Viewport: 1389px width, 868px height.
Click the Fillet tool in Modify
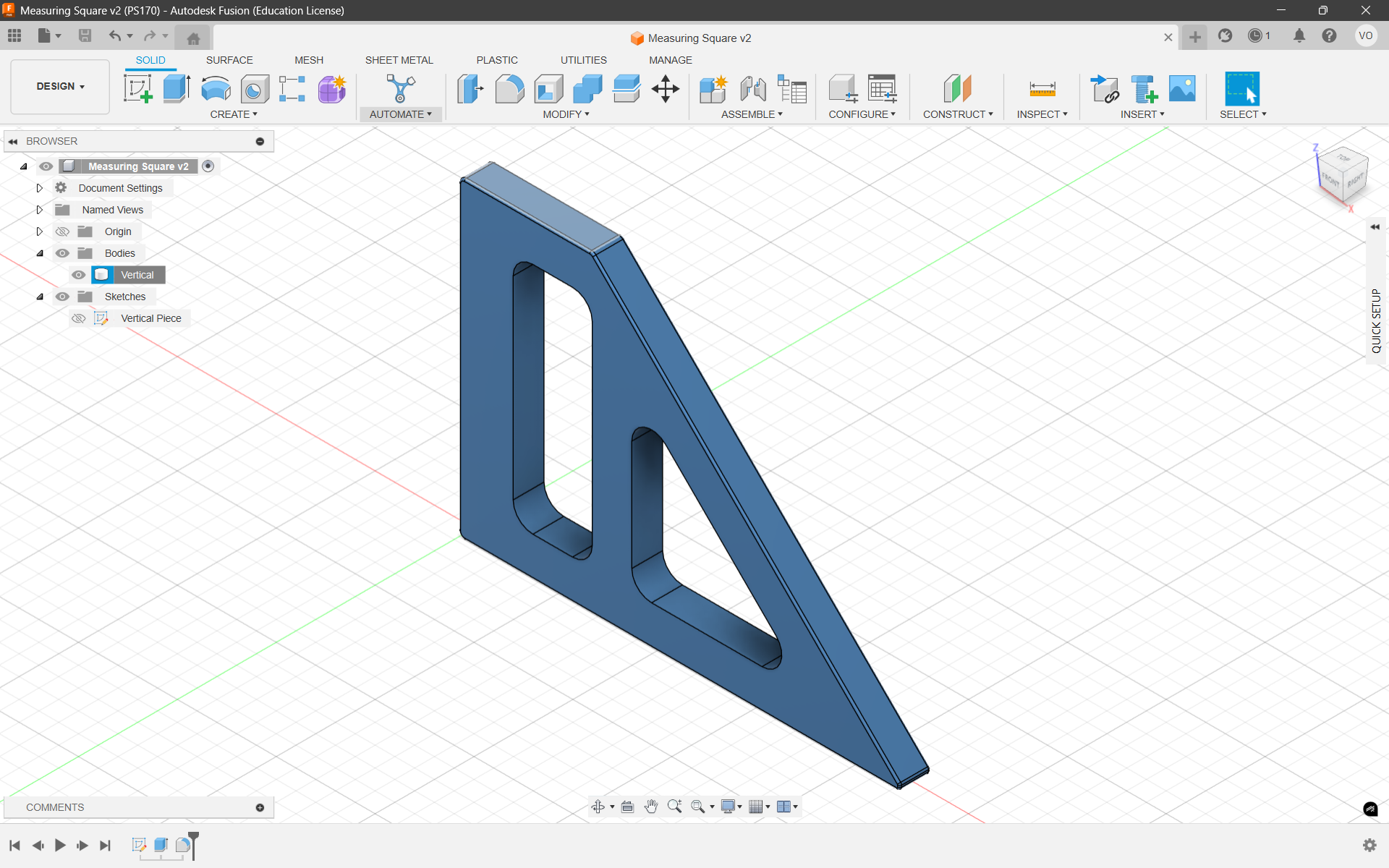pyautogui.click(x=509, y=89)
